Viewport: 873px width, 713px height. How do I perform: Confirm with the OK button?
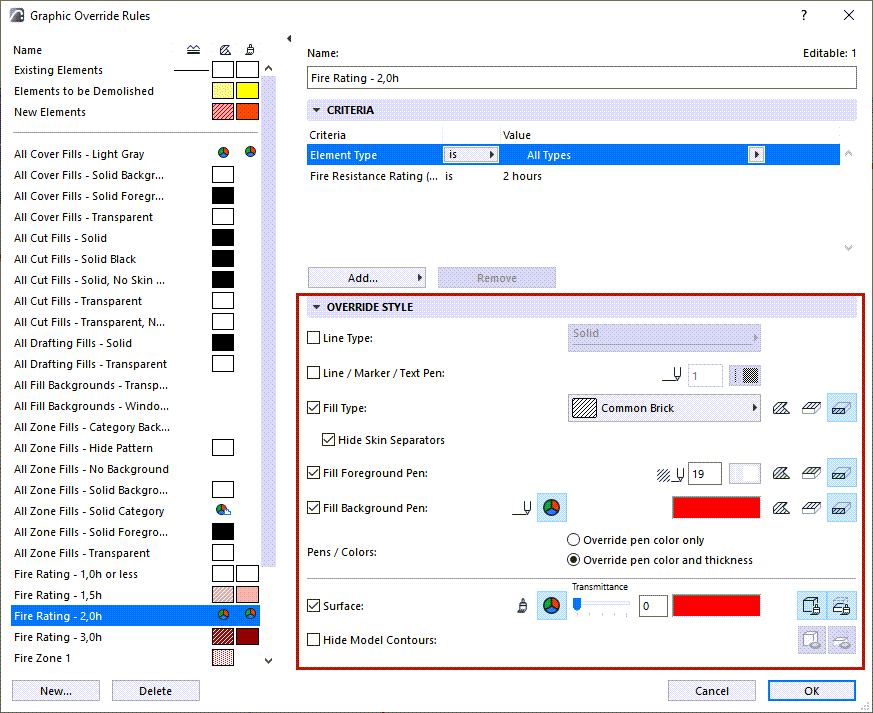(x=812, y=691)
